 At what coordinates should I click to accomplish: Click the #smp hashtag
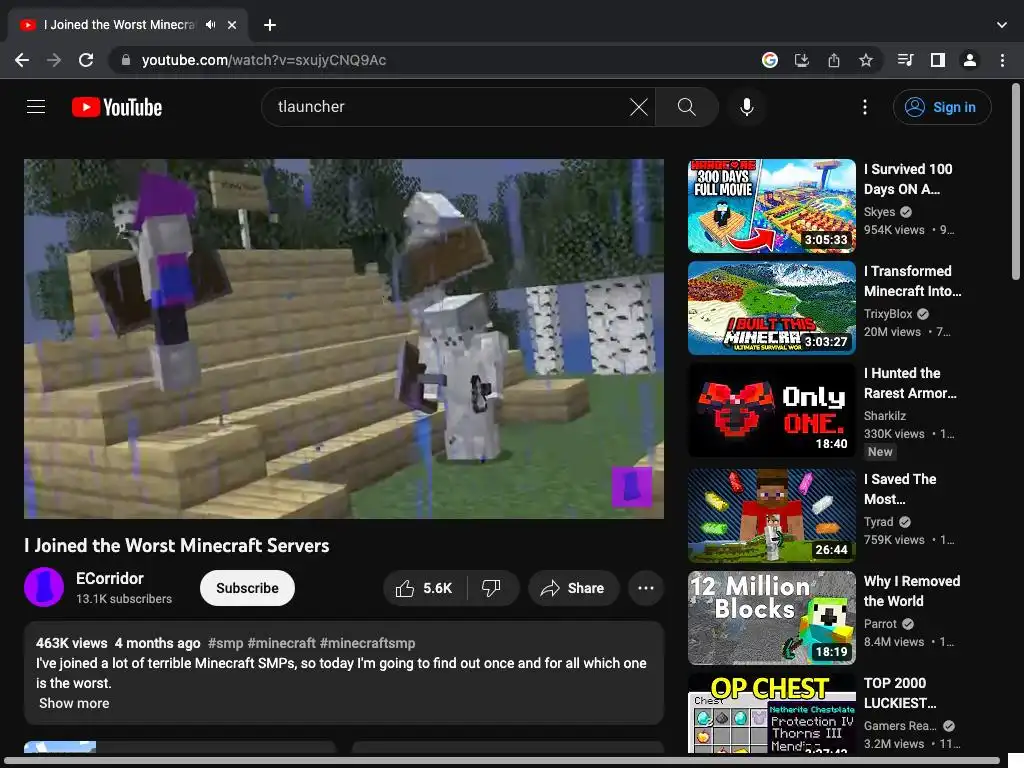pos(225,643)
